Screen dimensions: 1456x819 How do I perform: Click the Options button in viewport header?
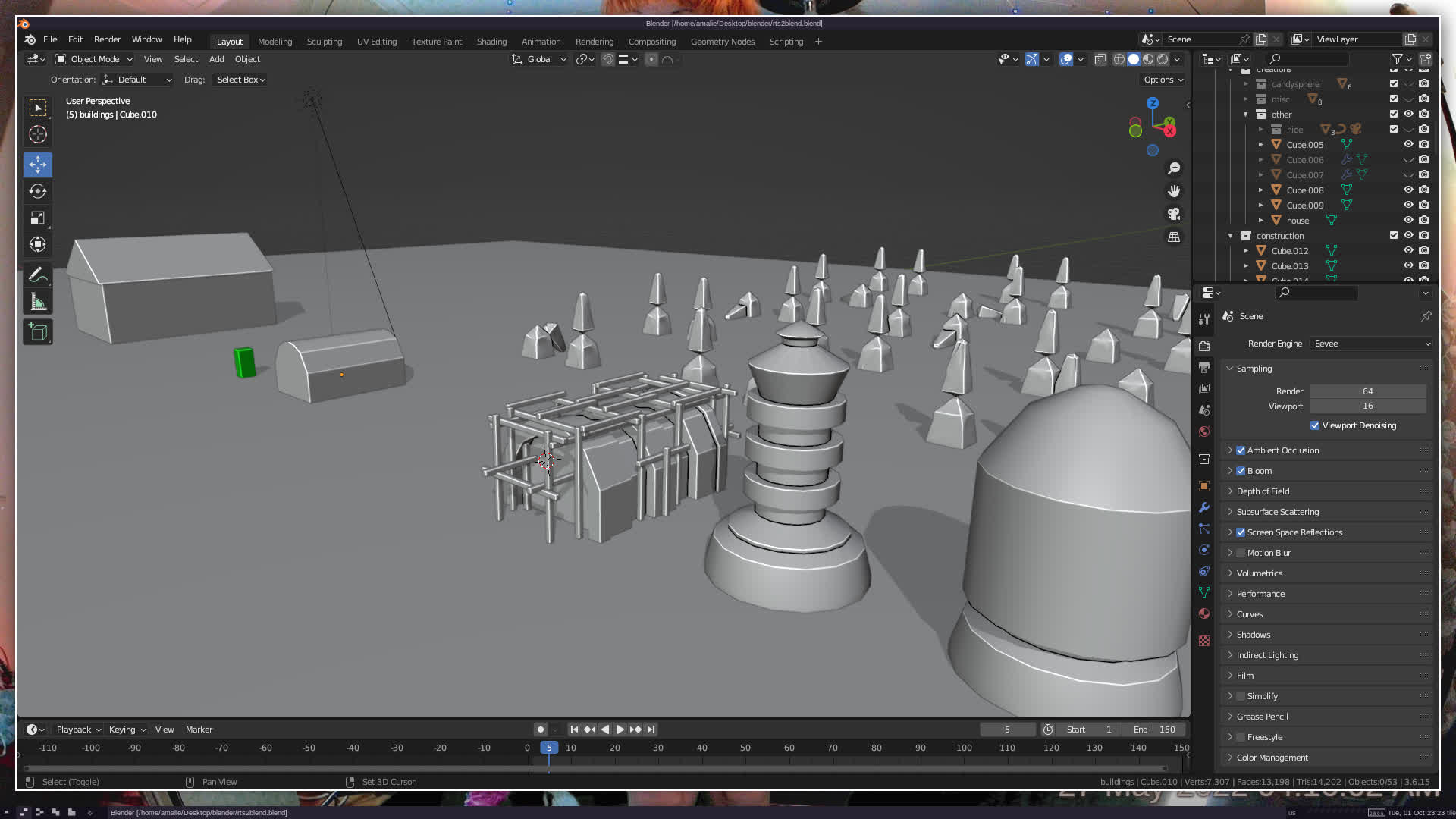coord(1163,80)
